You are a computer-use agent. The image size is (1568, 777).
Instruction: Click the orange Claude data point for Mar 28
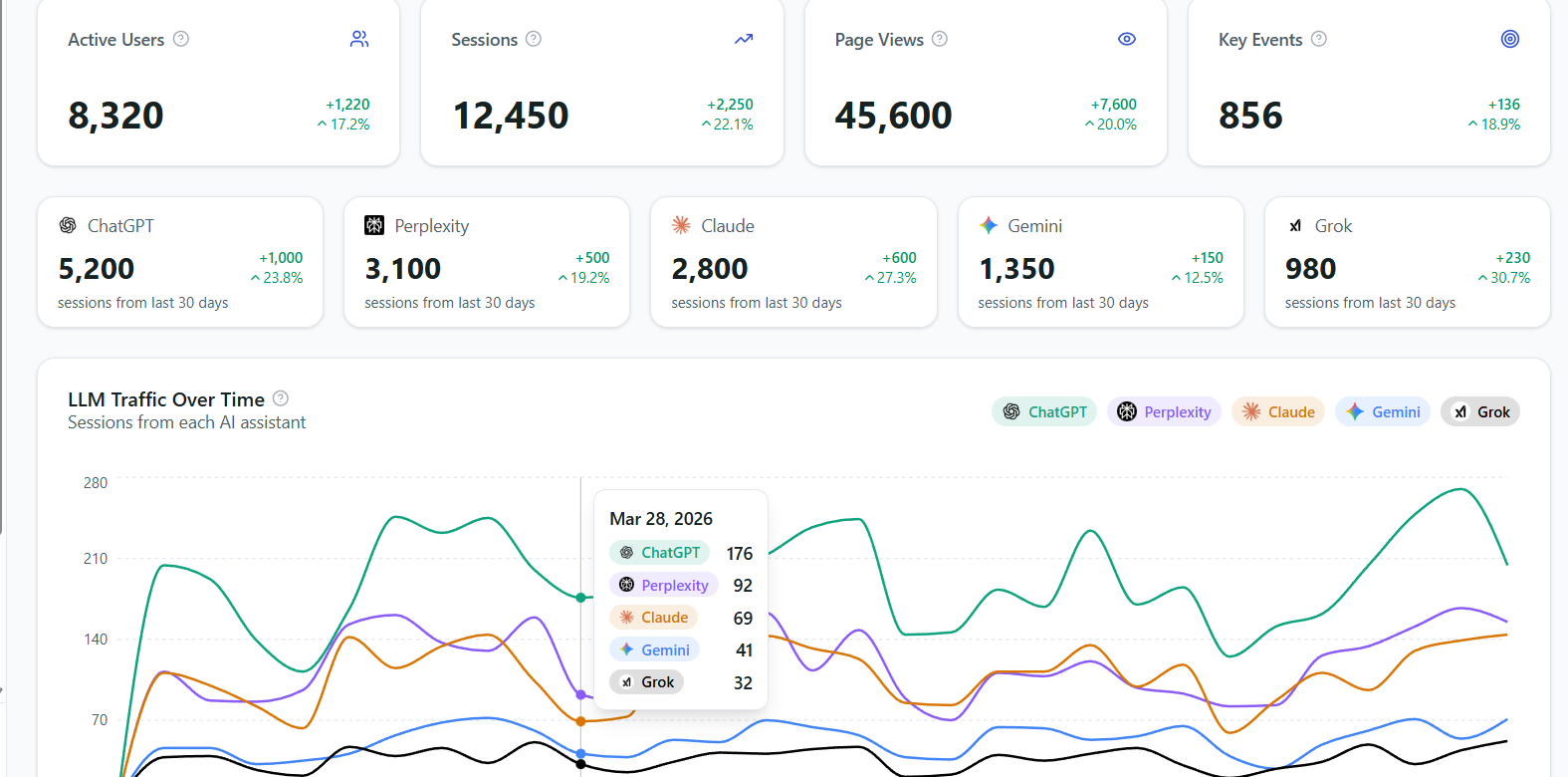pyautogui.click(x=581, y=721)
